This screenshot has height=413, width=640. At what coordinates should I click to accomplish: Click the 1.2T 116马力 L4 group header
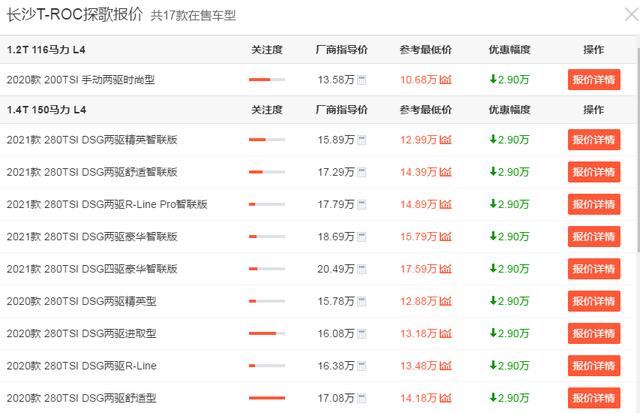(46, 50)
